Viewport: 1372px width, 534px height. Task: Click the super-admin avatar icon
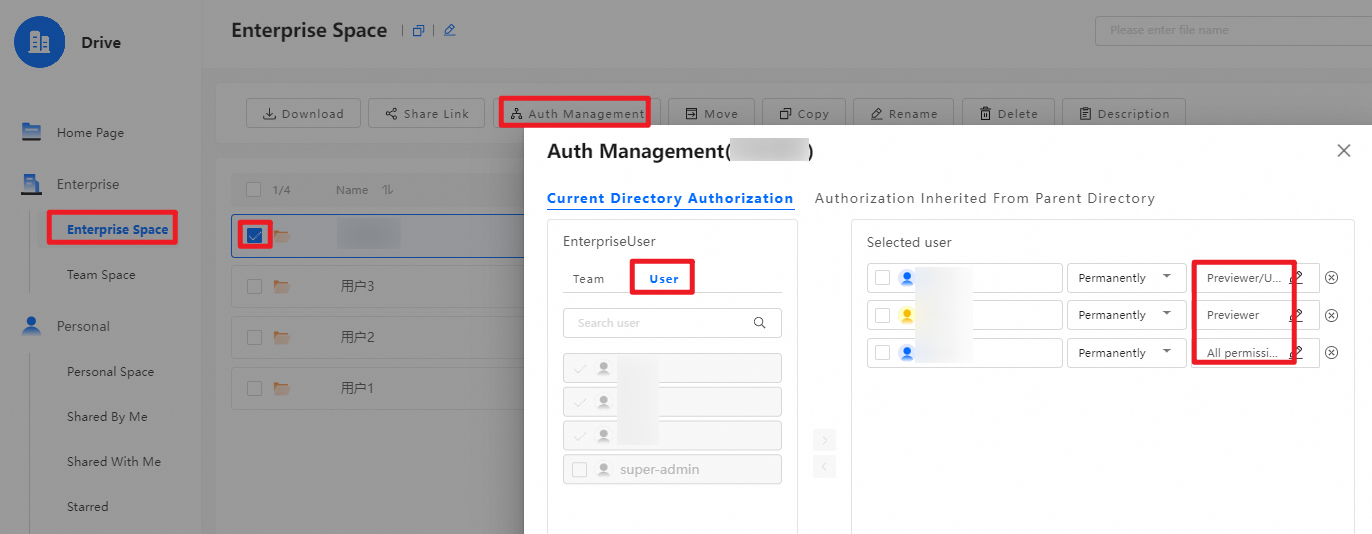coord(603,470)
